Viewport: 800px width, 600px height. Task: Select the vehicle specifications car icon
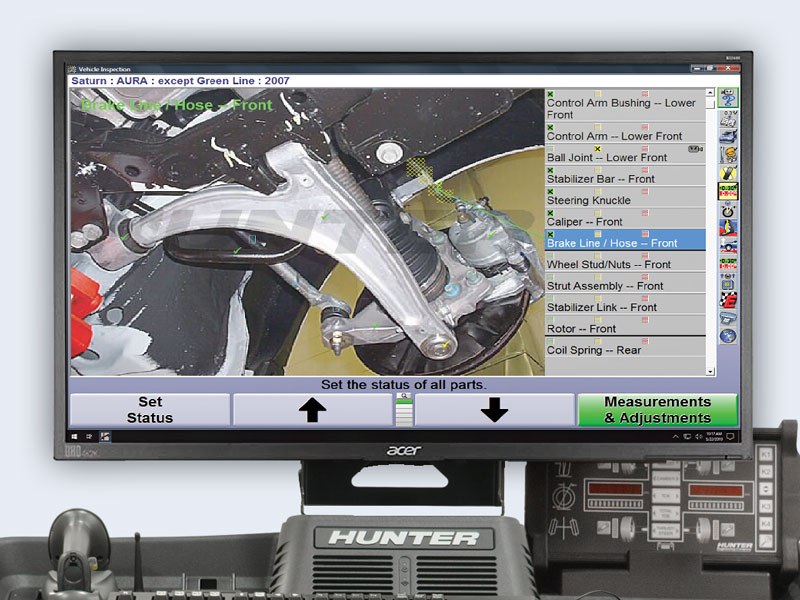point(728,137)
